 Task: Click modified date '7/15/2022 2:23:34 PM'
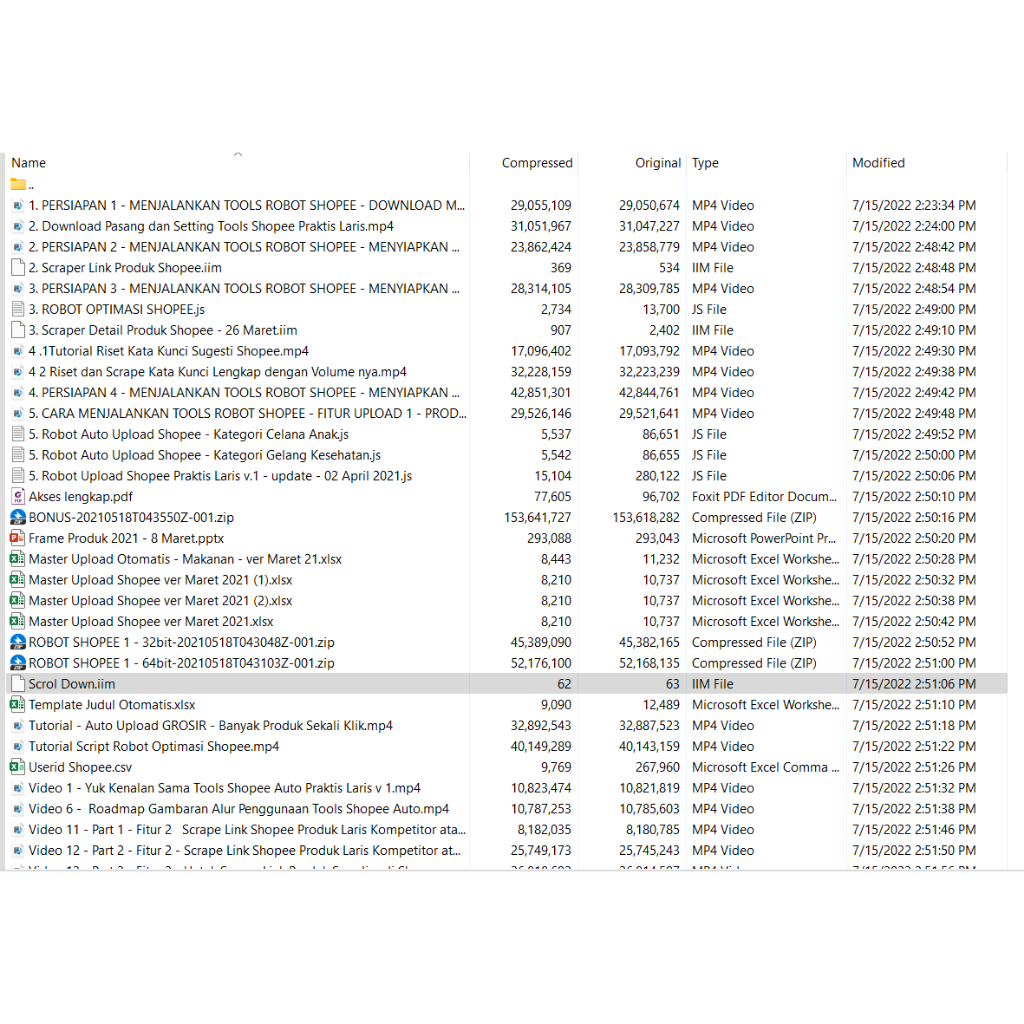pos(914,206)
